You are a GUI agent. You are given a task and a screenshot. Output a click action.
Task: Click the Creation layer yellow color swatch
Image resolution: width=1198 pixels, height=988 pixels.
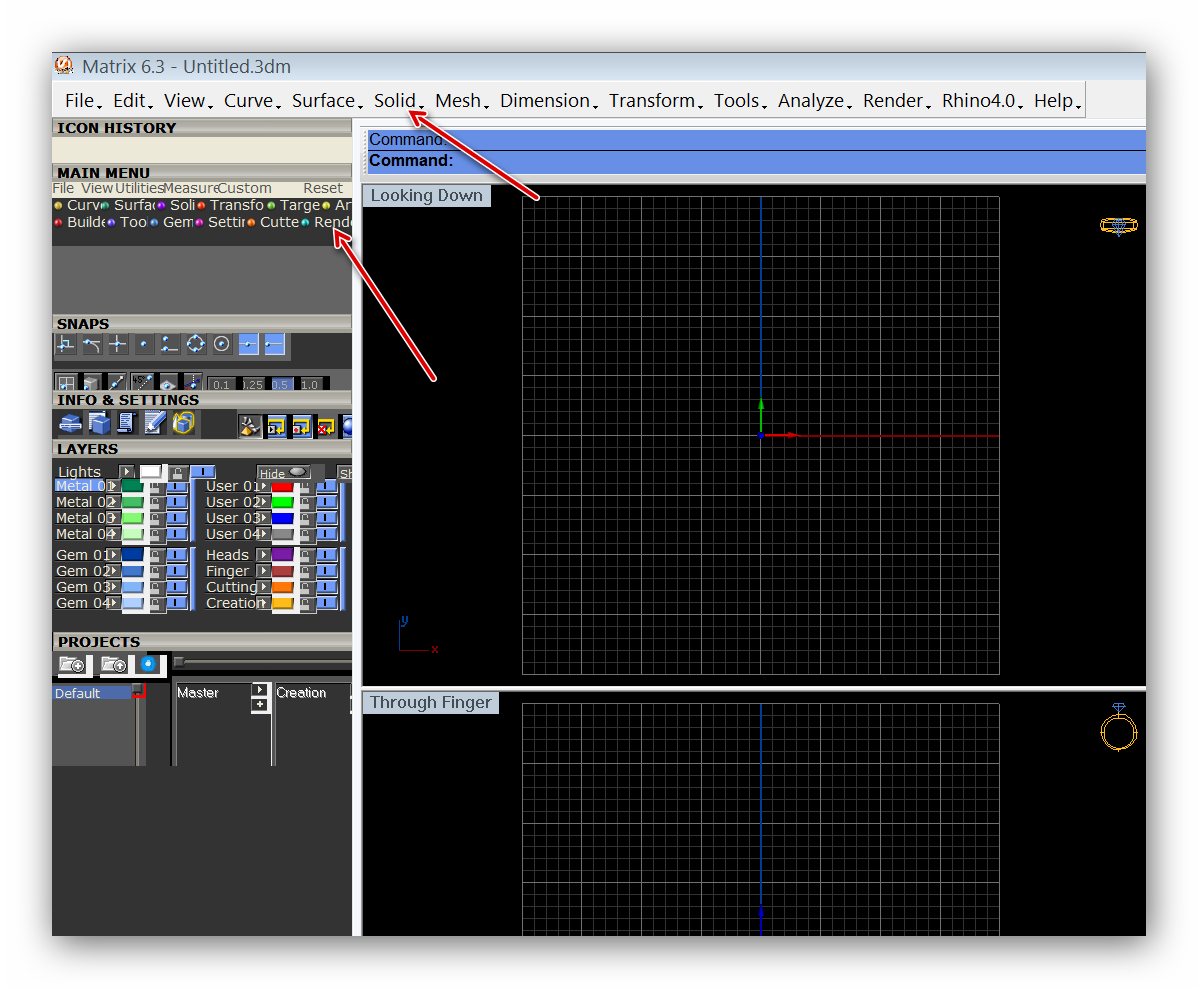tap(283, 603)
